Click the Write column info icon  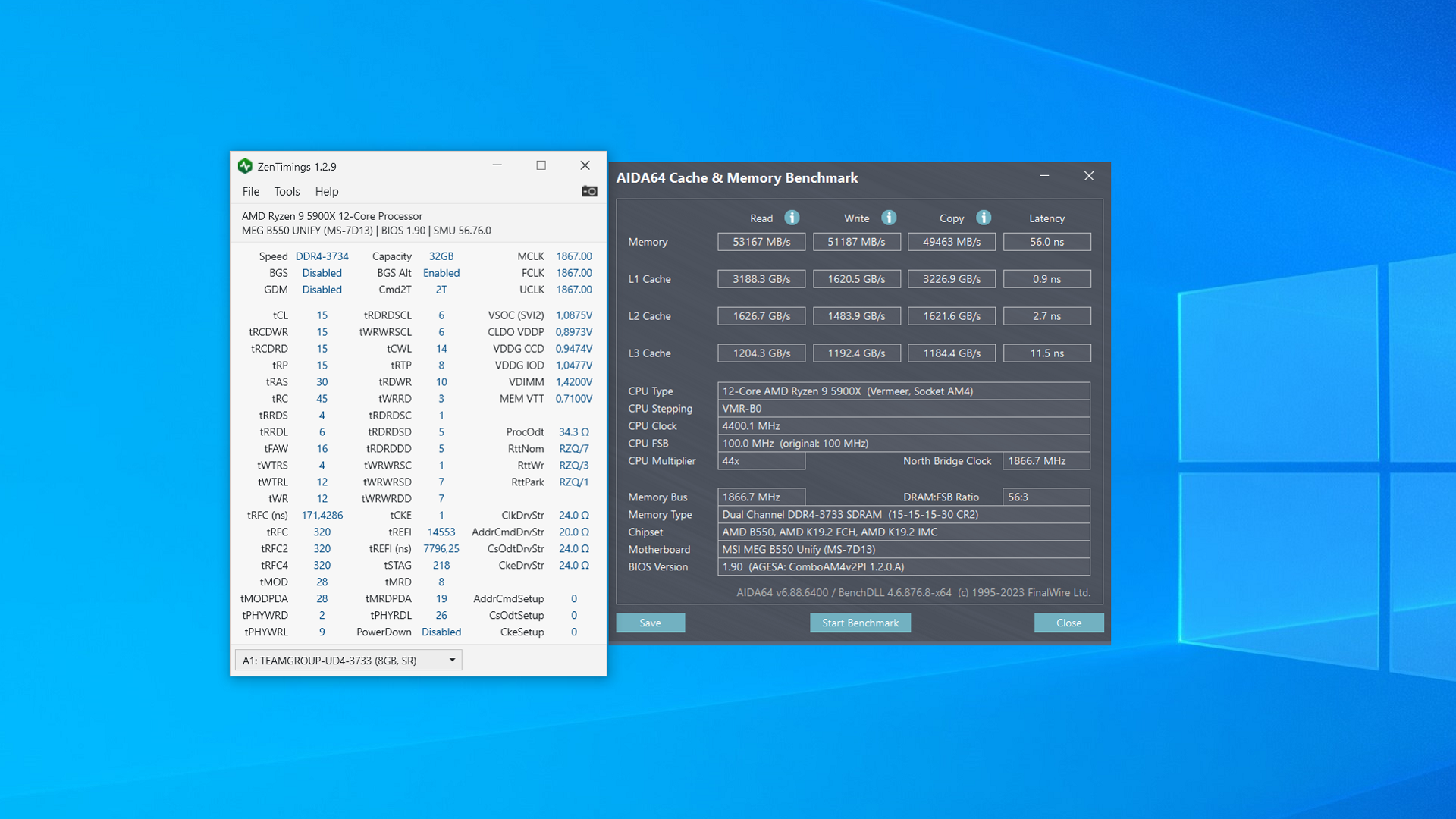[889, 218]
